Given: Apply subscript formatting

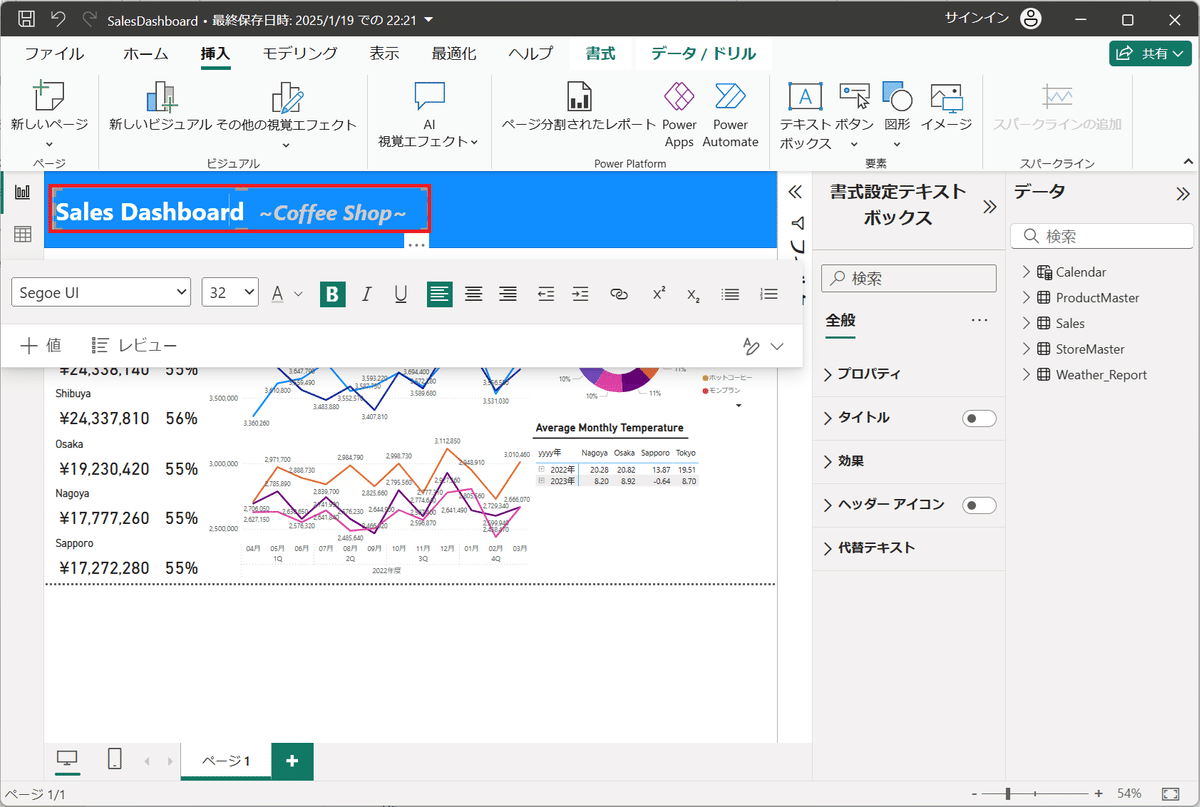Looking at the screenshot, I should point(693,293).
